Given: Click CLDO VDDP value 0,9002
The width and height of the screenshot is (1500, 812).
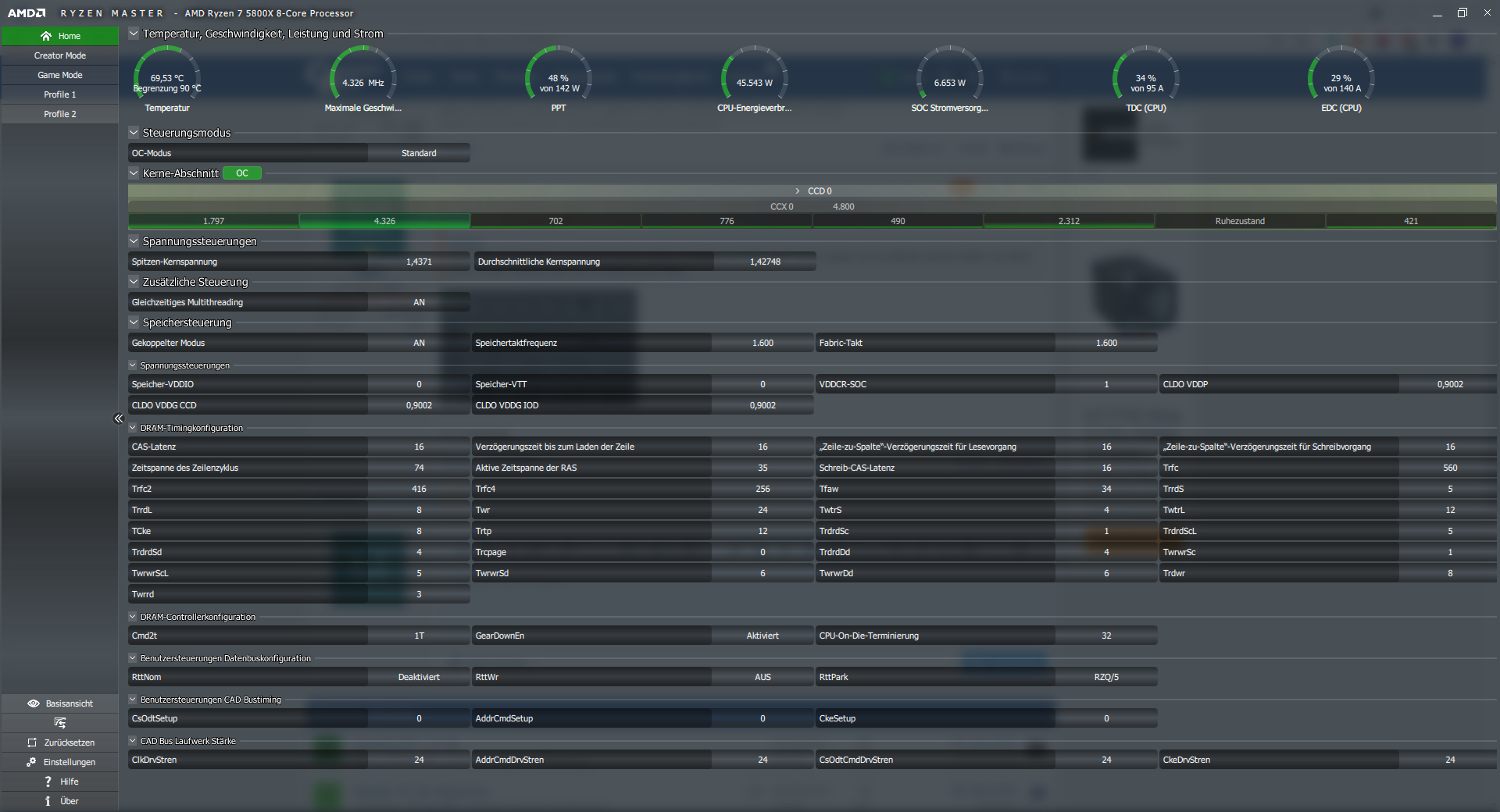Looking at the screenshot, I should pyautogui.click(x=1450, y=384).
